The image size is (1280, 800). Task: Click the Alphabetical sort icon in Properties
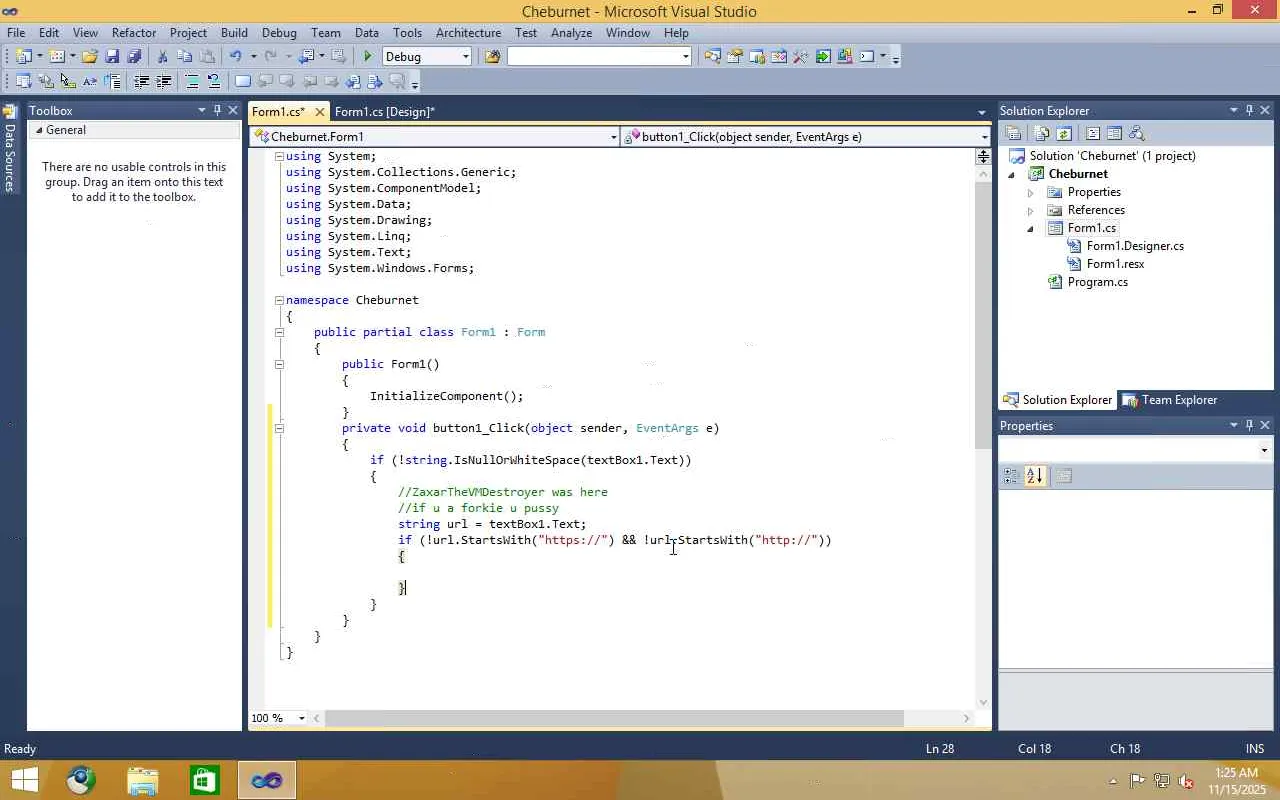pos(1034,476)
